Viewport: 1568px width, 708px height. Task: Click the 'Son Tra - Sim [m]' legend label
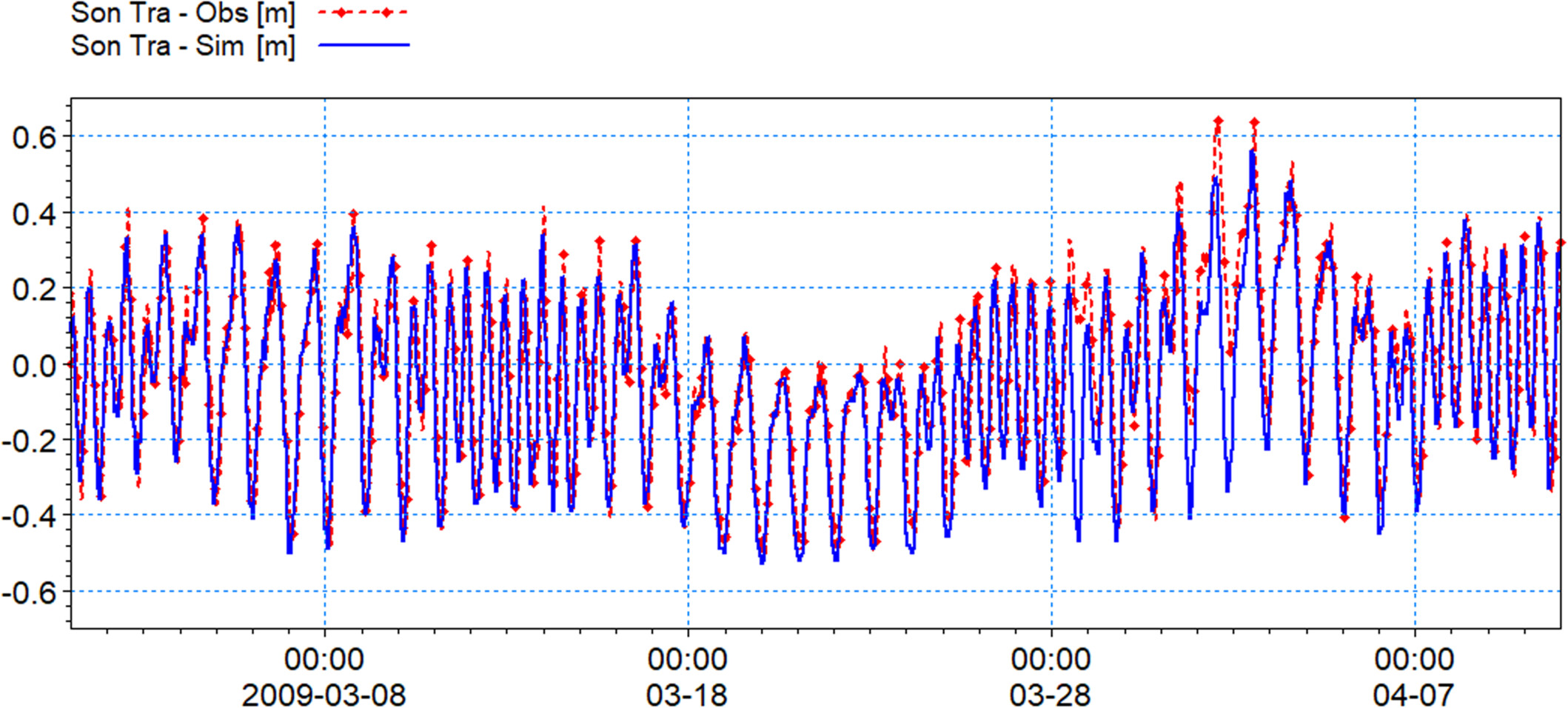coord(183,46)
